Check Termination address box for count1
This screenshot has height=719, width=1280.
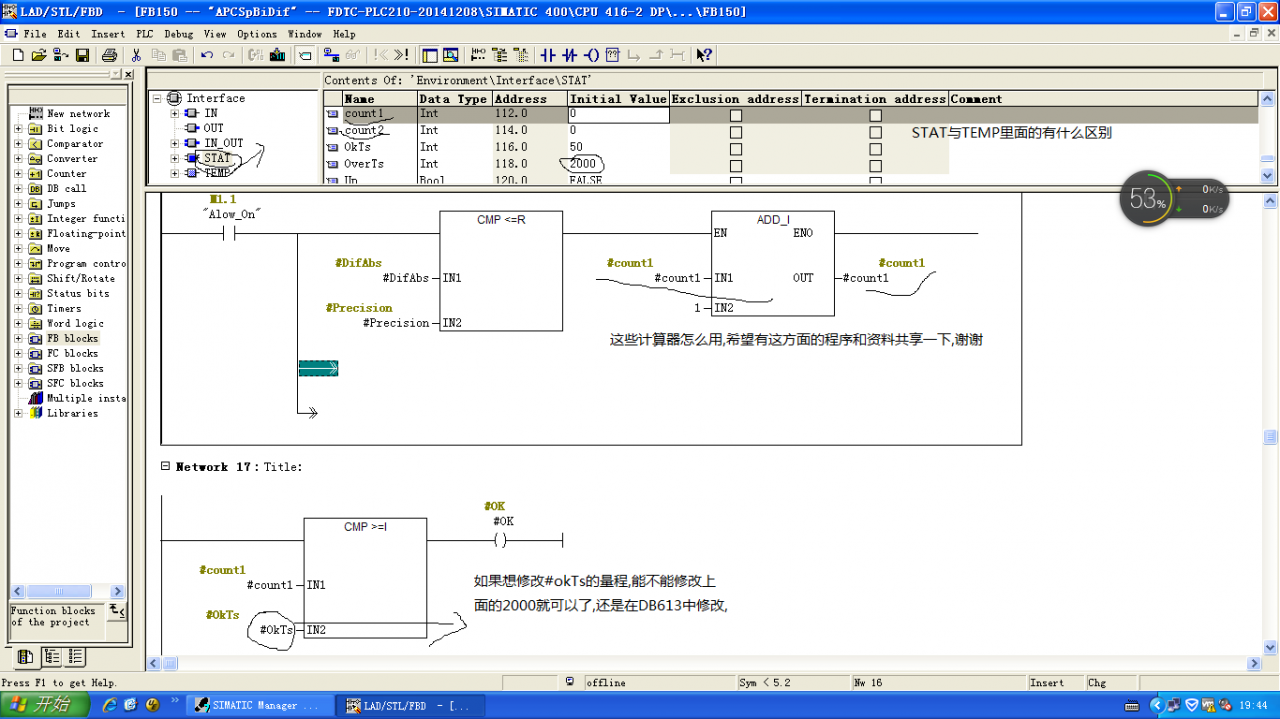pyautogui.click(x=876, y=115)
